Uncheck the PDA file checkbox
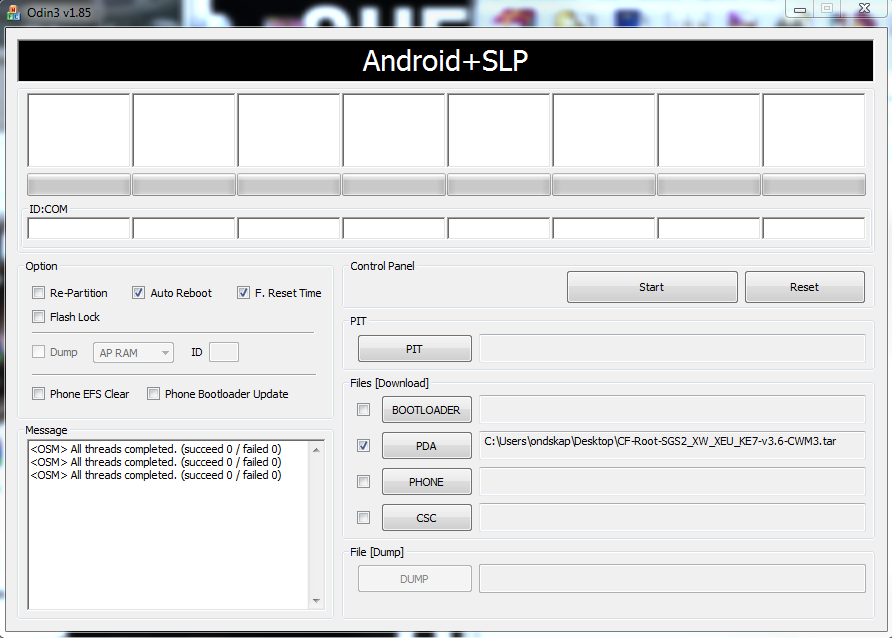The height and width of the screenshot is (644, 892). 364,445
